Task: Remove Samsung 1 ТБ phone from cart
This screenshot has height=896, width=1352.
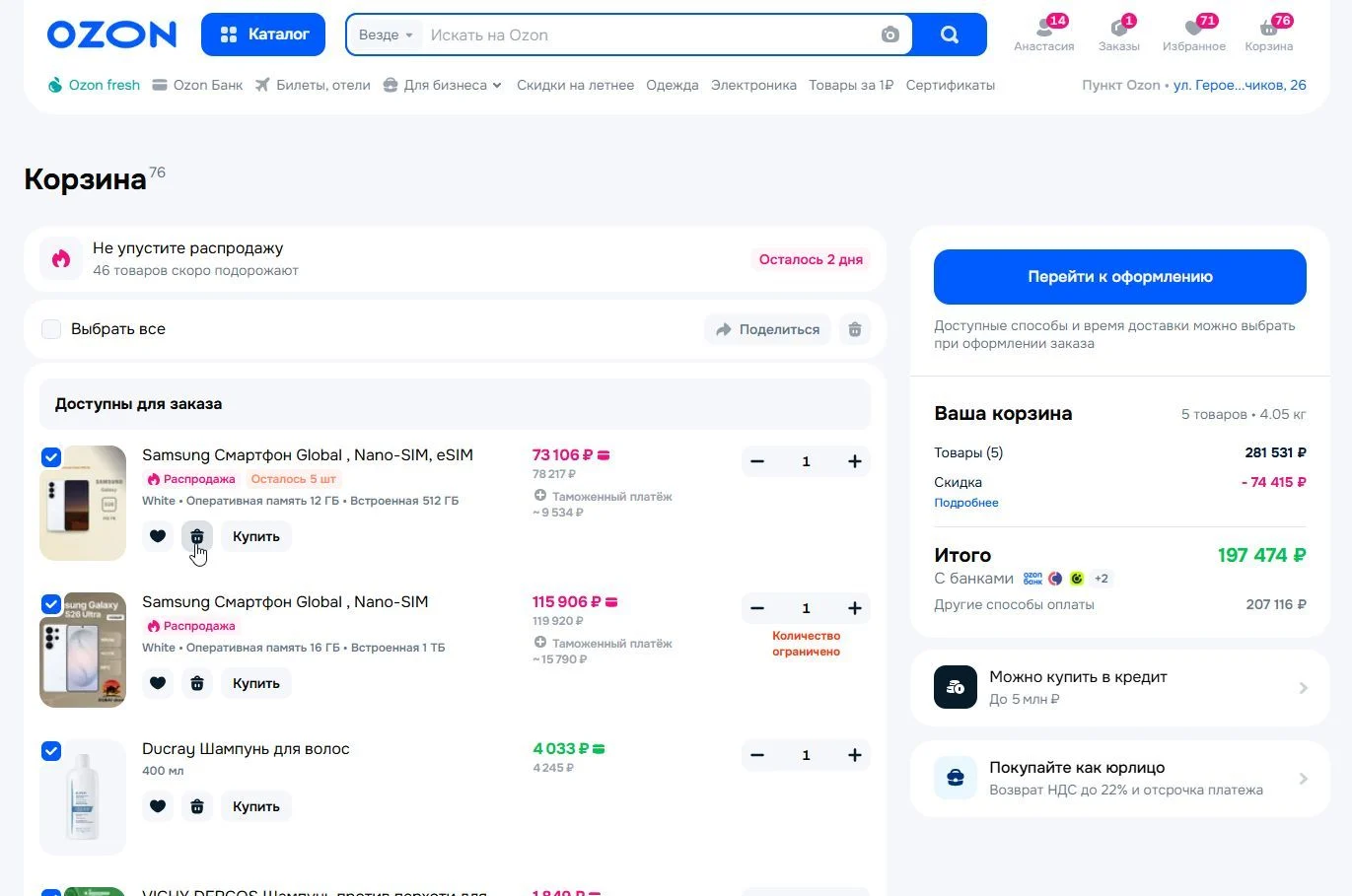Action: [x=197, y=683]
